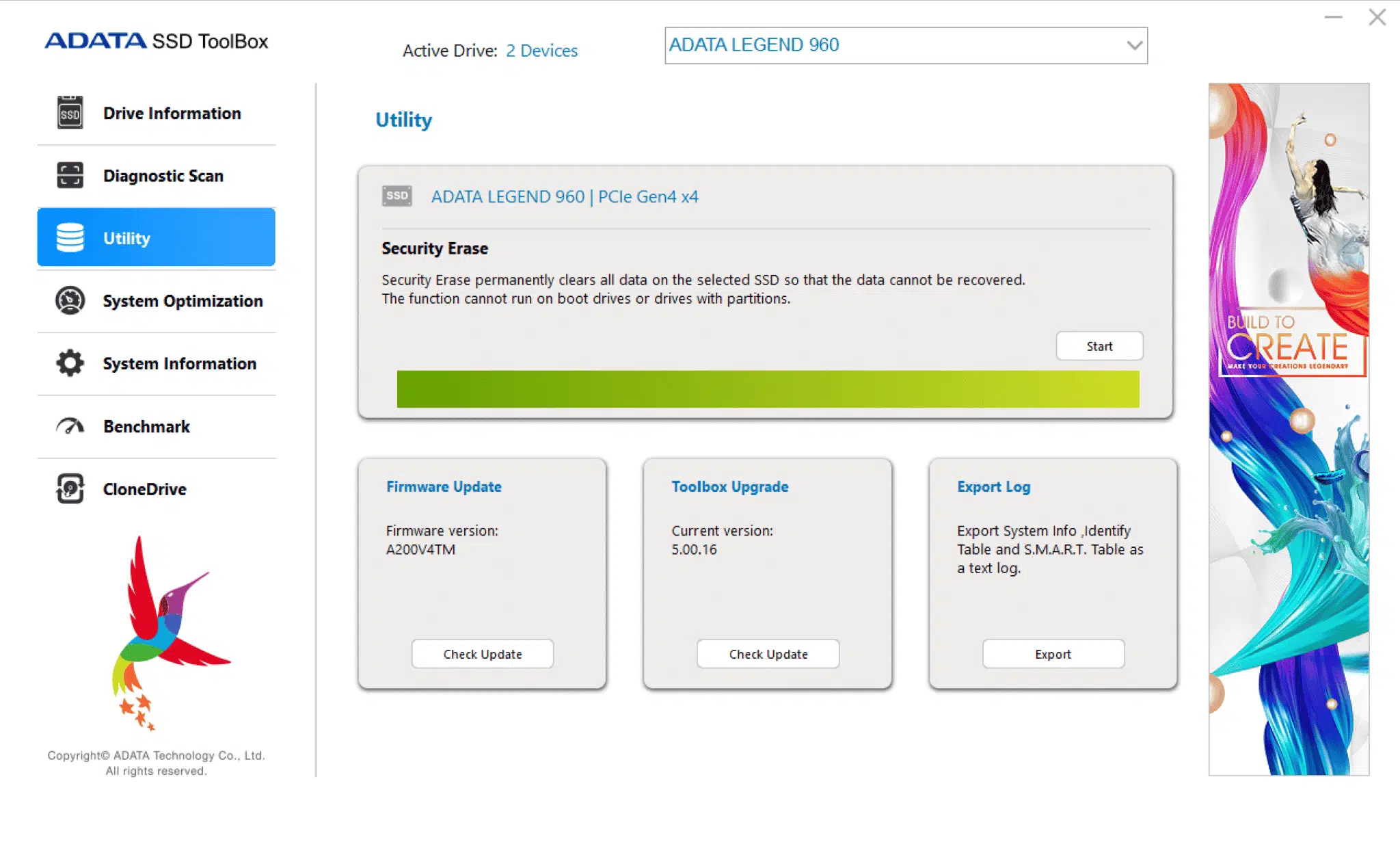Switch to the Benchmark section
The width and height of the screenshot is (1400, 842).
(x=146, y=426)
